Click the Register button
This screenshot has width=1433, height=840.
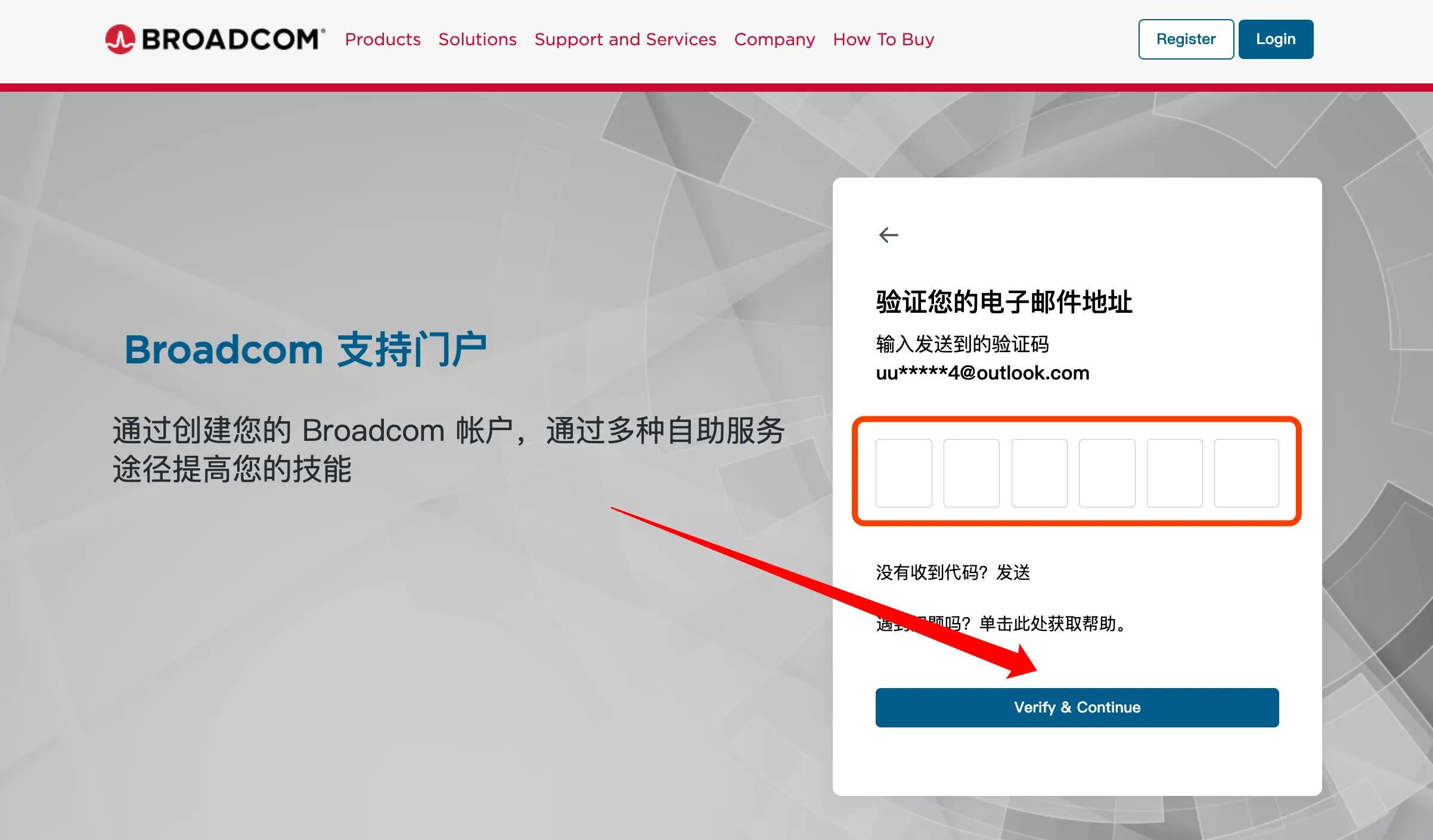coord(1186,39)
